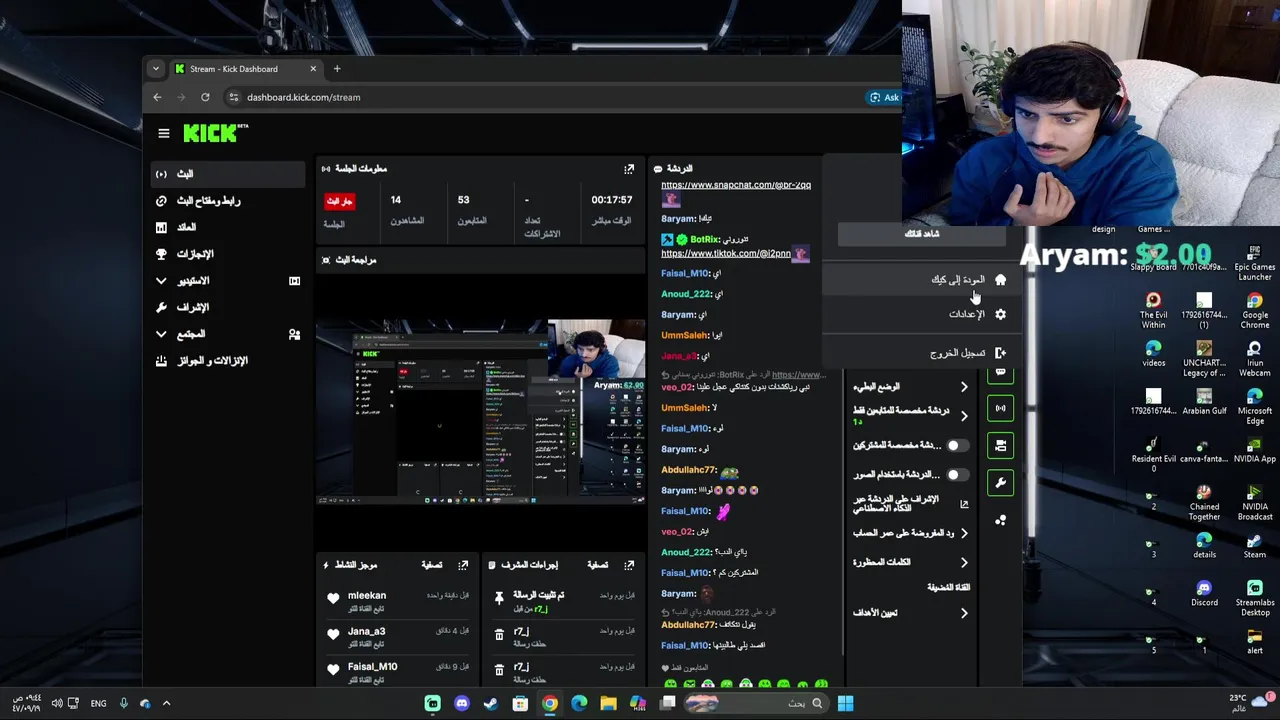
Task: Open الإشراف sidebar item
Action: 228,307
